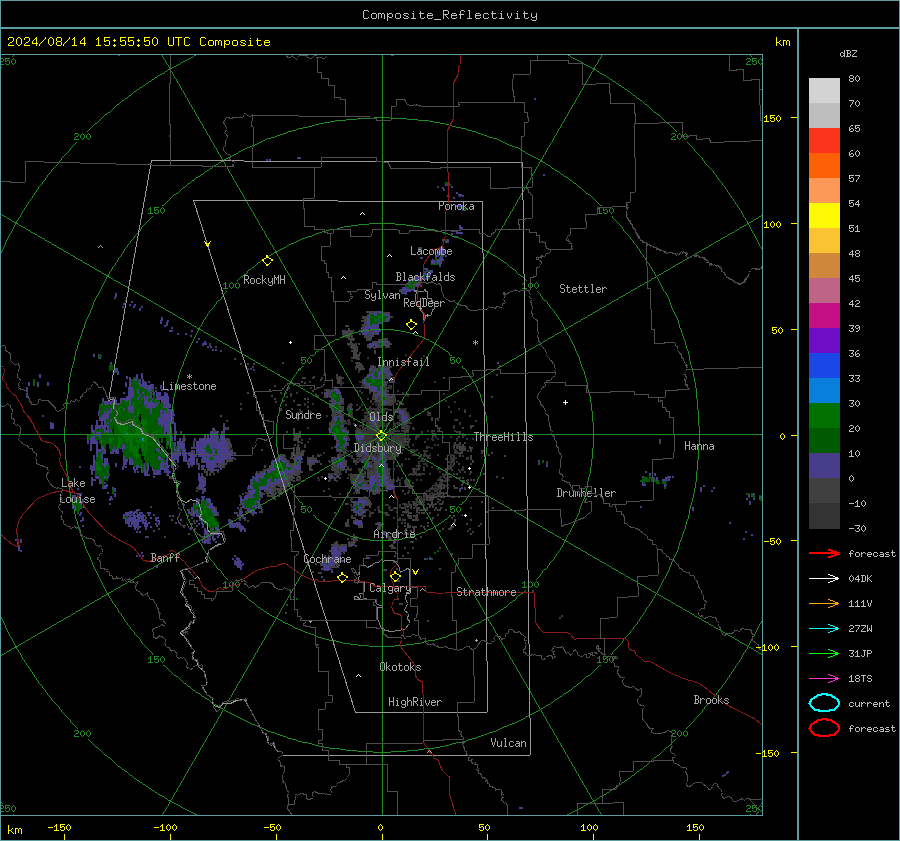Click the Calgary city label

click(390, 588)
